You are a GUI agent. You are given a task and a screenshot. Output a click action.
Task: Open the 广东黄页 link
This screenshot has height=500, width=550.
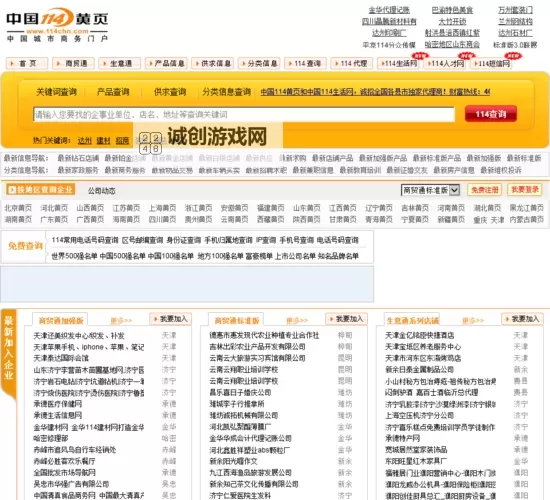[54, 220]
